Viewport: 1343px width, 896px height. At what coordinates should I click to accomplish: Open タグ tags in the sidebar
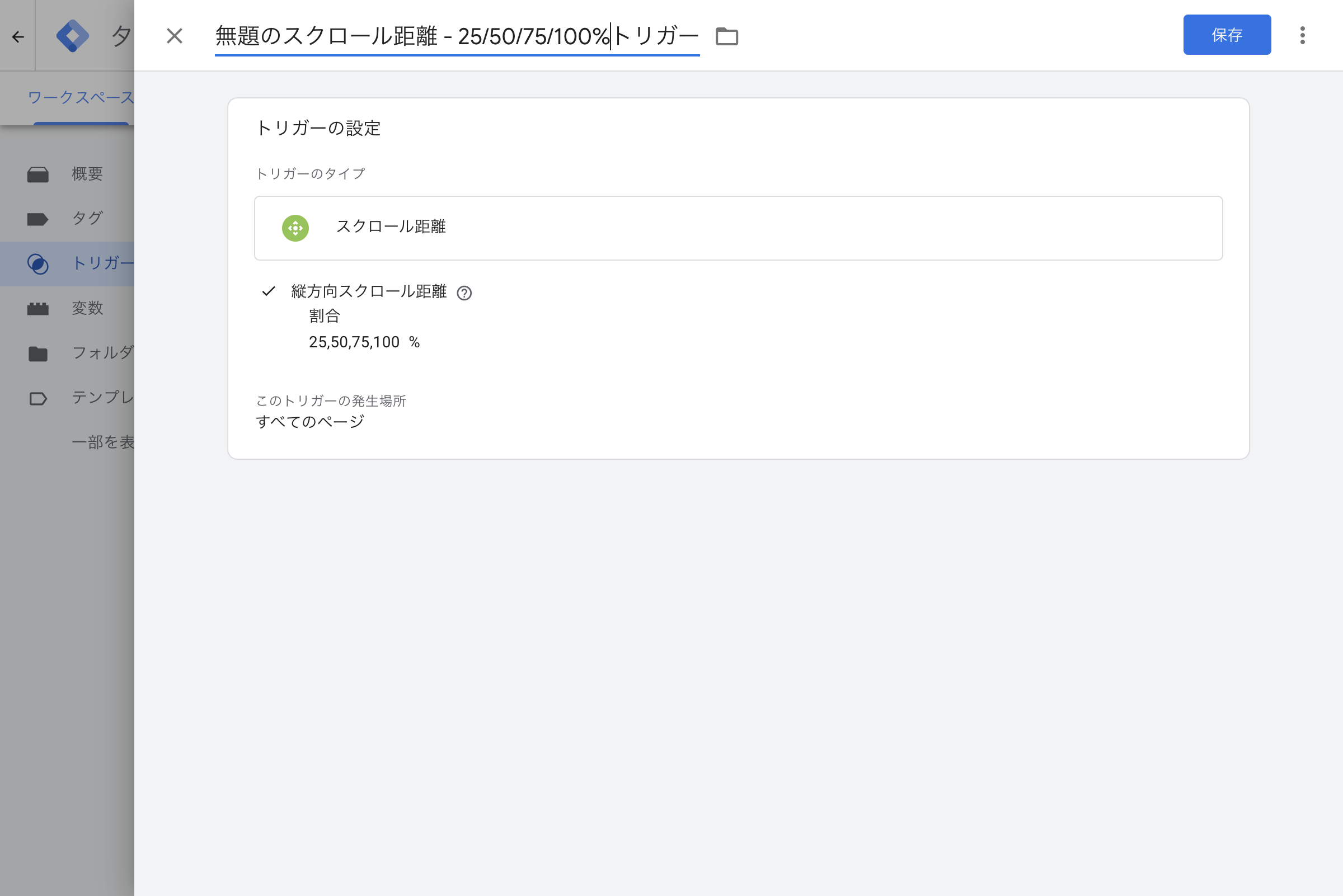67,218
